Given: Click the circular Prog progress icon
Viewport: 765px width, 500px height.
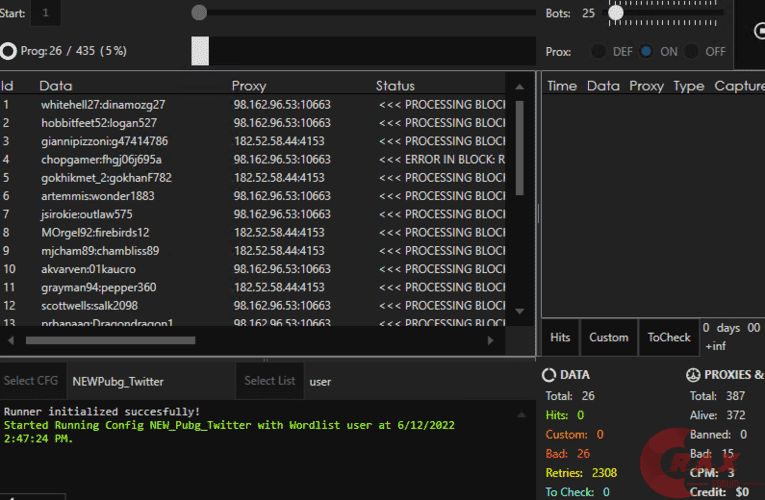Looking at the screenshot, I should 9,51.
